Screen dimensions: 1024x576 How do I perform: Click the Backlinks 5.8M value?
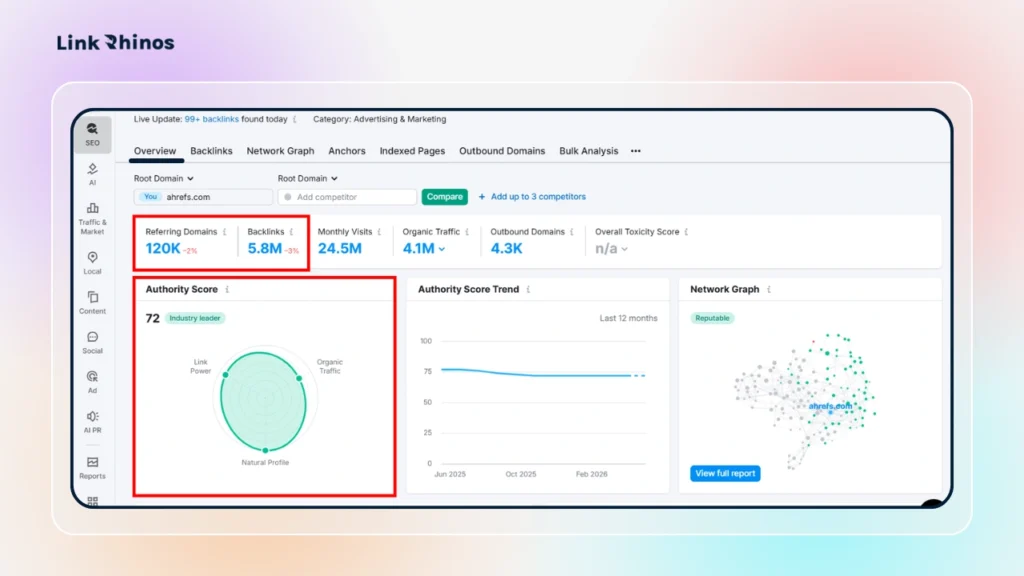tap(264, 249)
